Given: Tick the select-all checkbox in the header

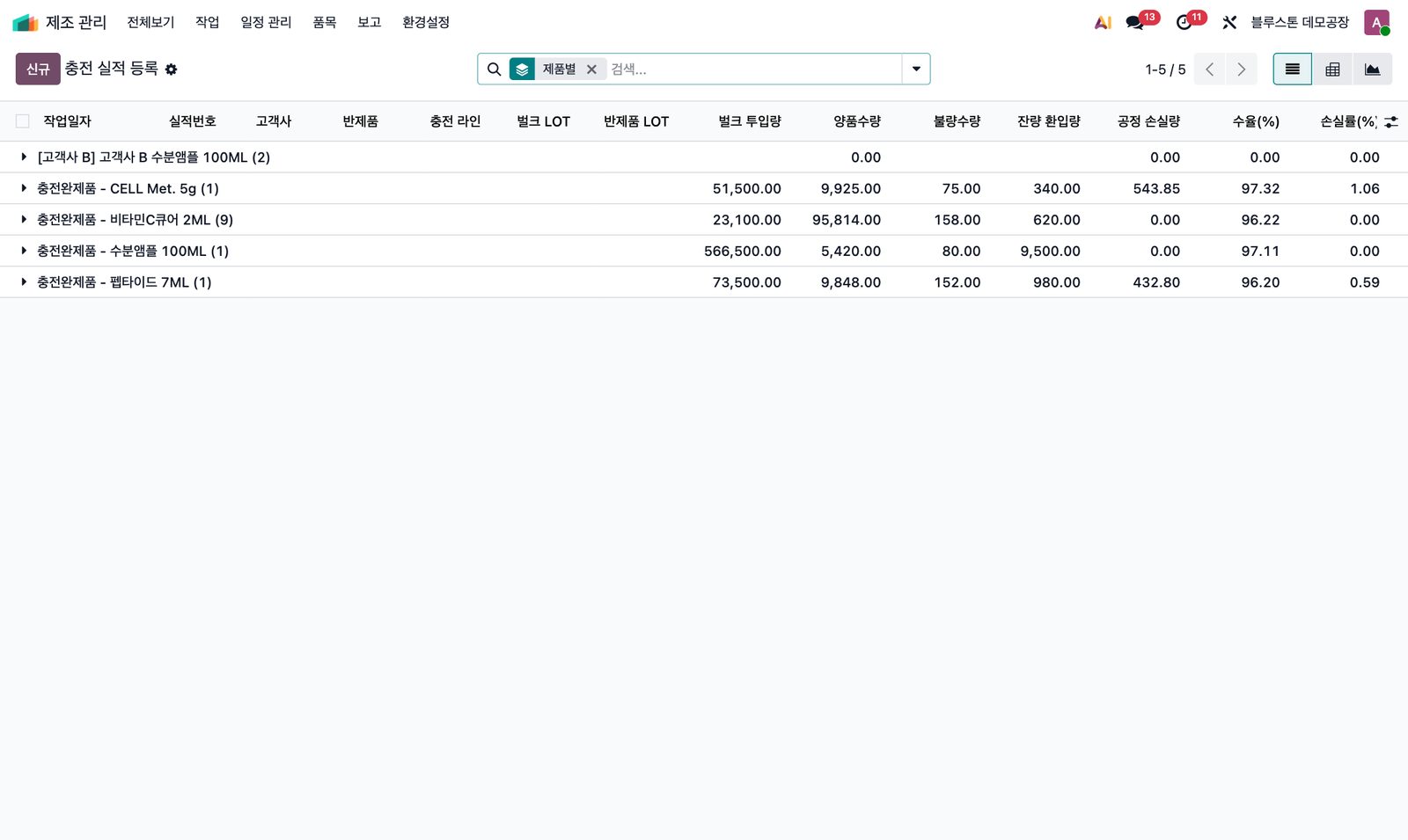Looking at the screenshot, I should tap(23, 121).
